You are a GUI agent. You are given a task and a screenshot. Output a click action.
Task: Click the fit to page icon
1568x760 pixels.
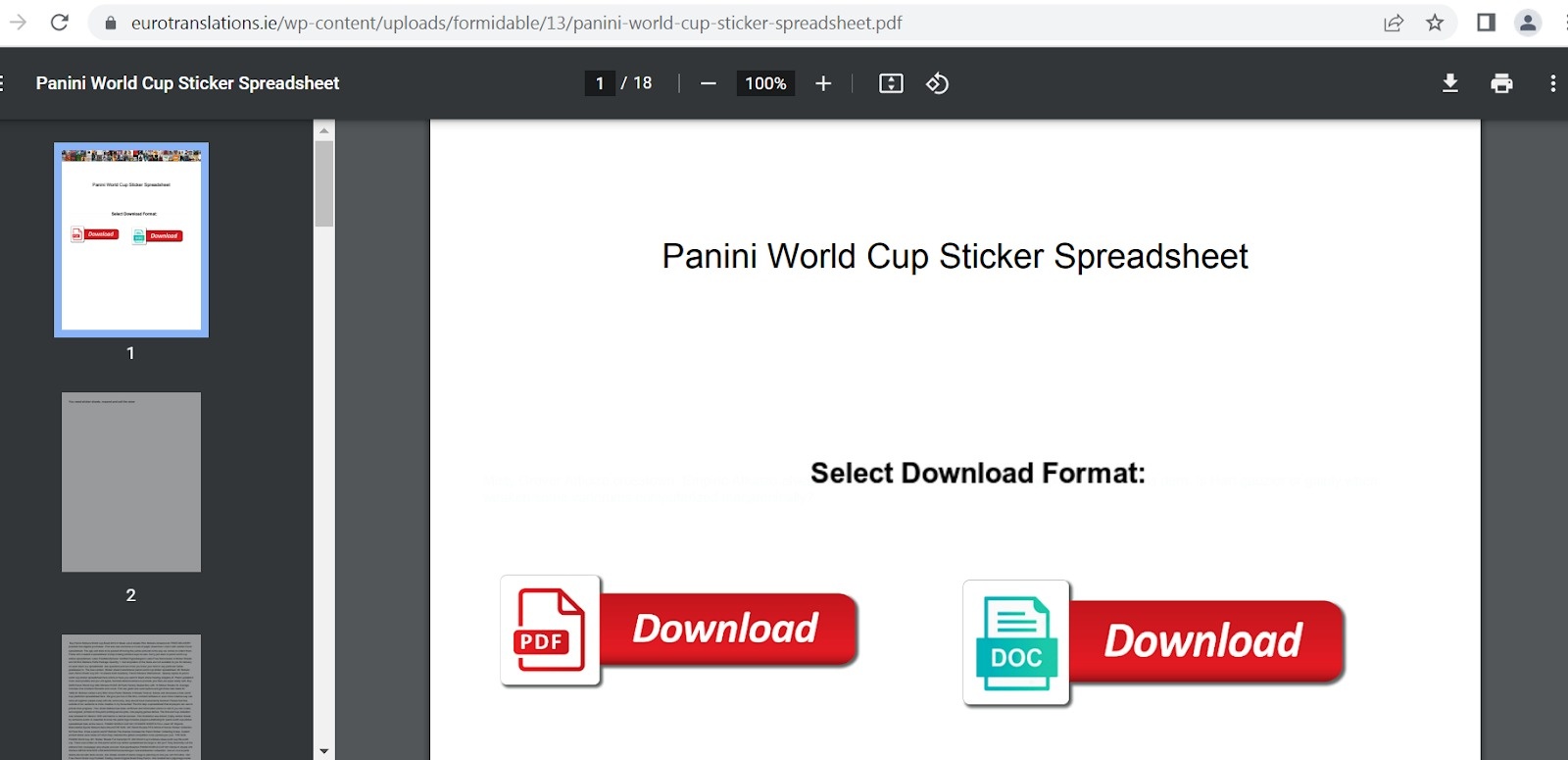pos(891,83)
